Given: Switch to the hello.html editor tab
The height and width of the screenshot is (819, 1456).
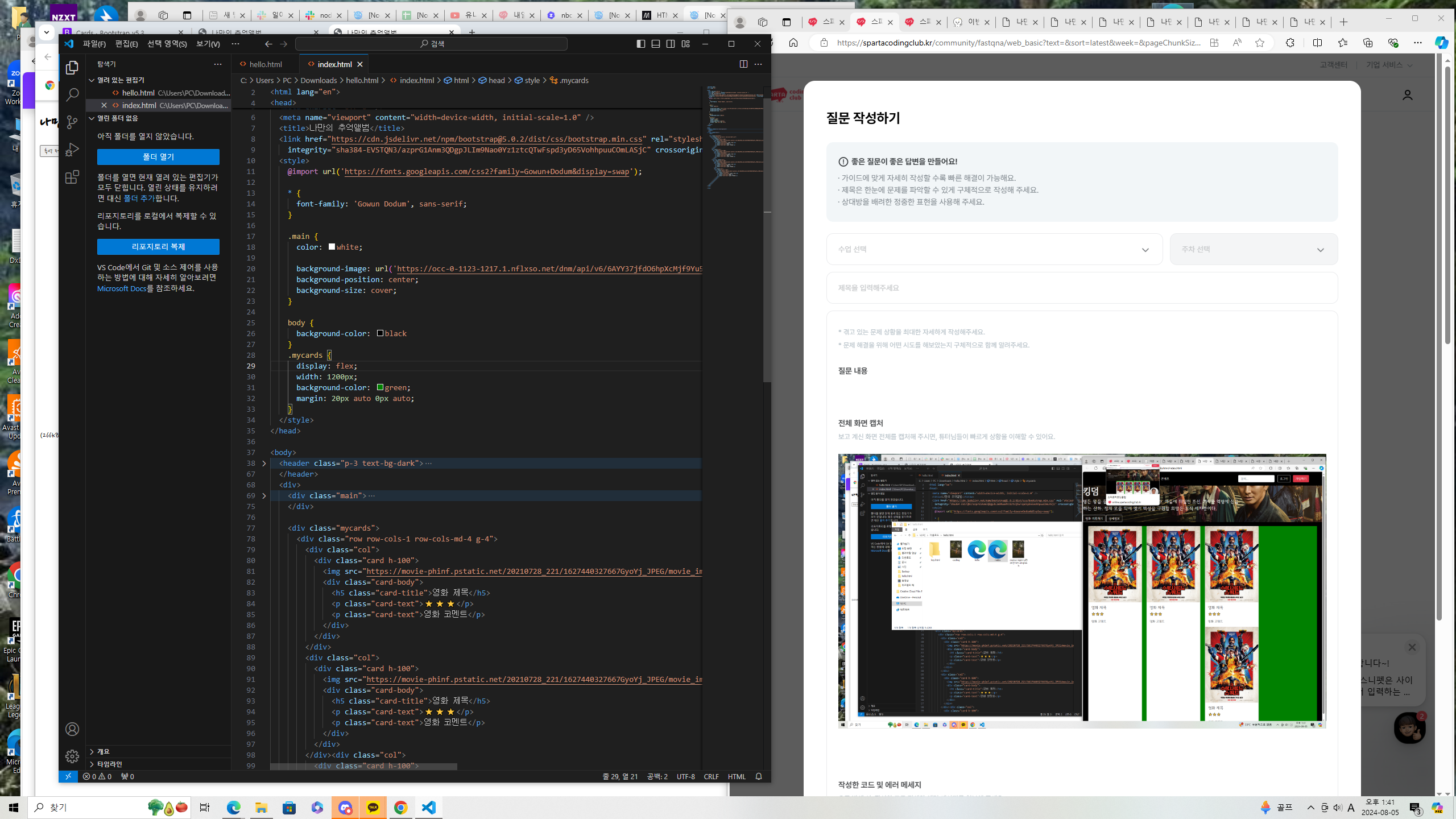Looking at the screenshot, I should [x=266, y=64].
